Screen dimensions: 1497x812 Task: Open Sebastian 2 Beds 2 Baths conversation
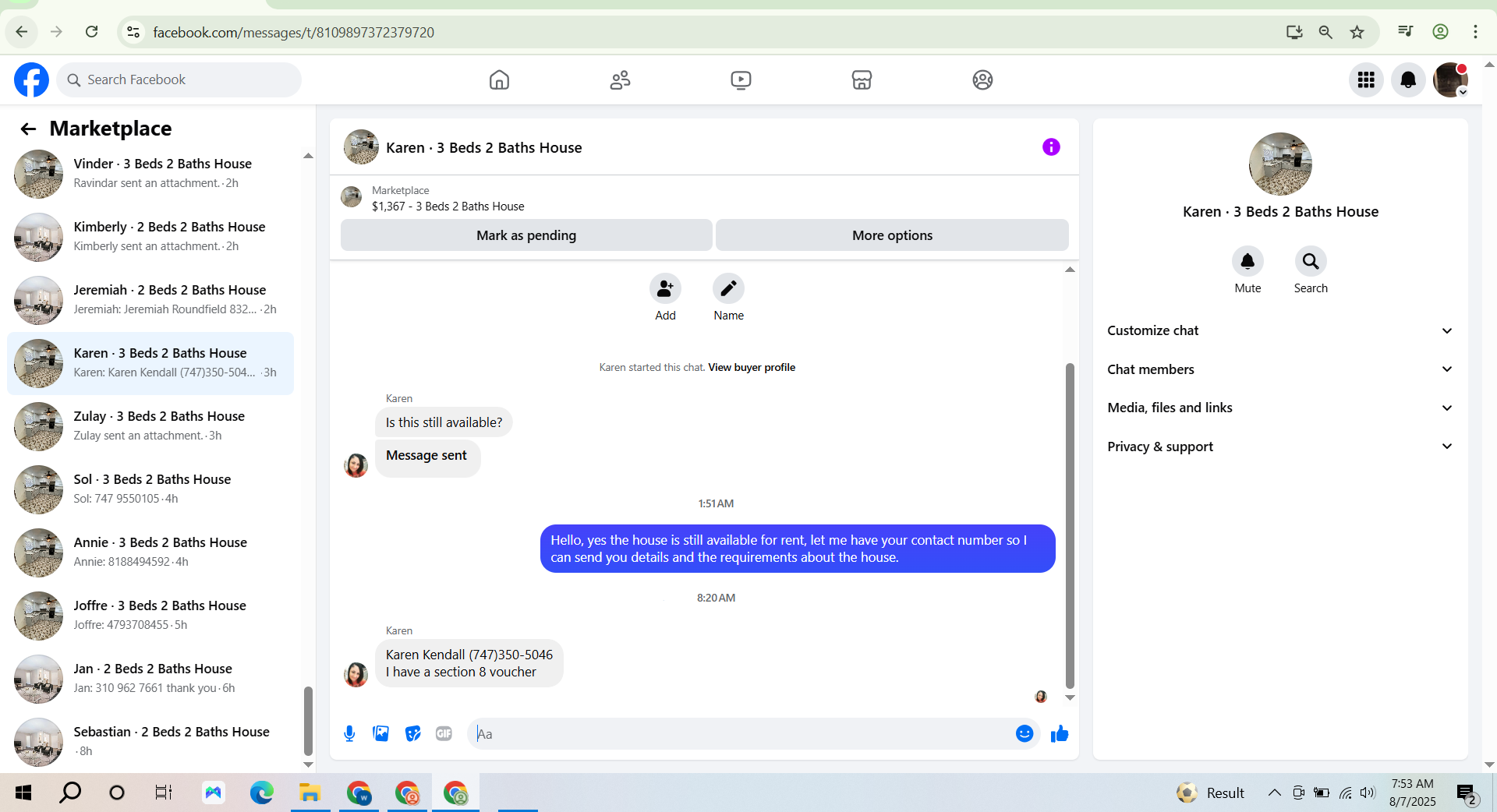pyautogui.click(x=151, y=742)
